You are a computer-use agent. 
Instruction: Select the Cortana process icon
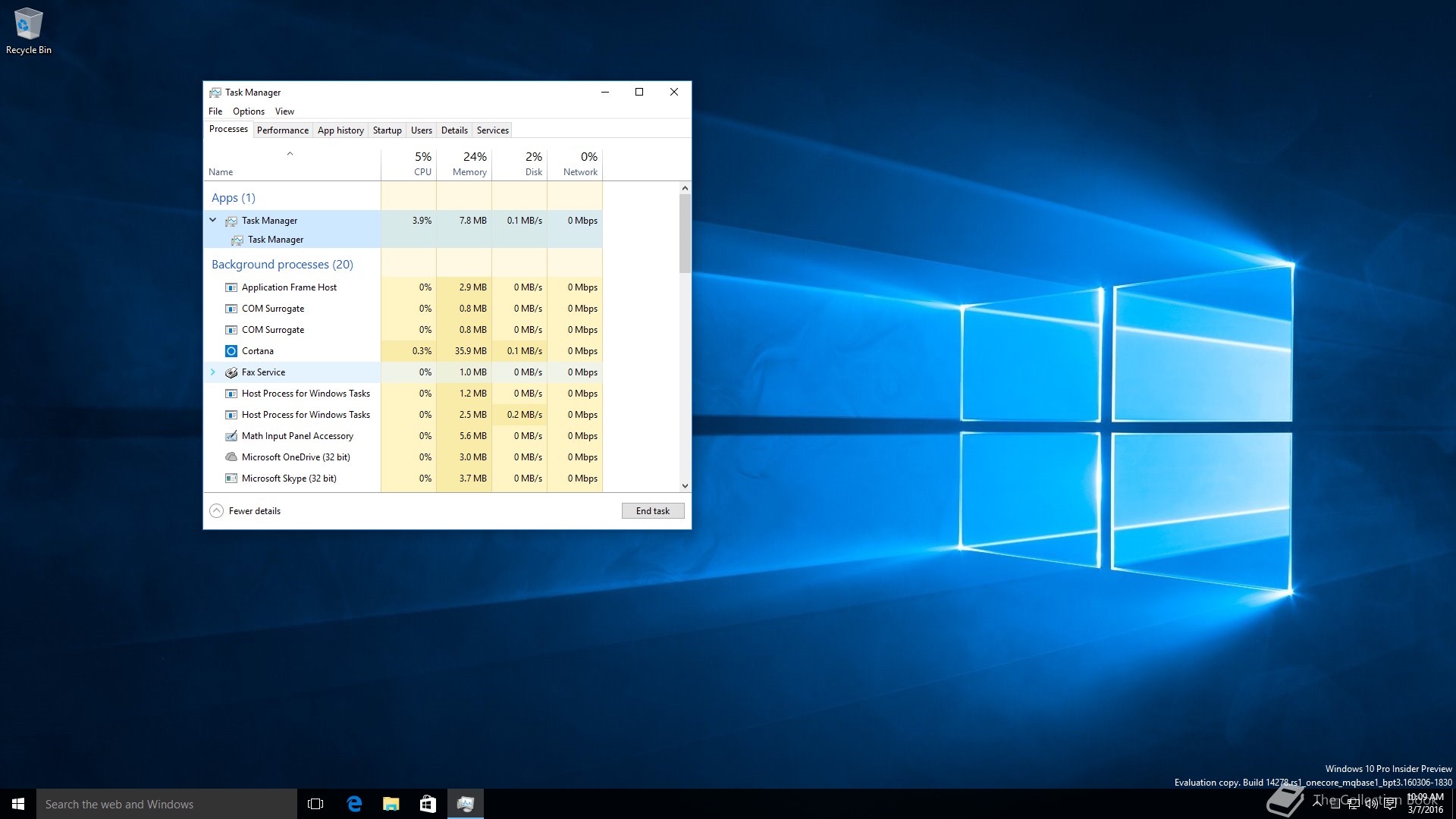(231, 351)
